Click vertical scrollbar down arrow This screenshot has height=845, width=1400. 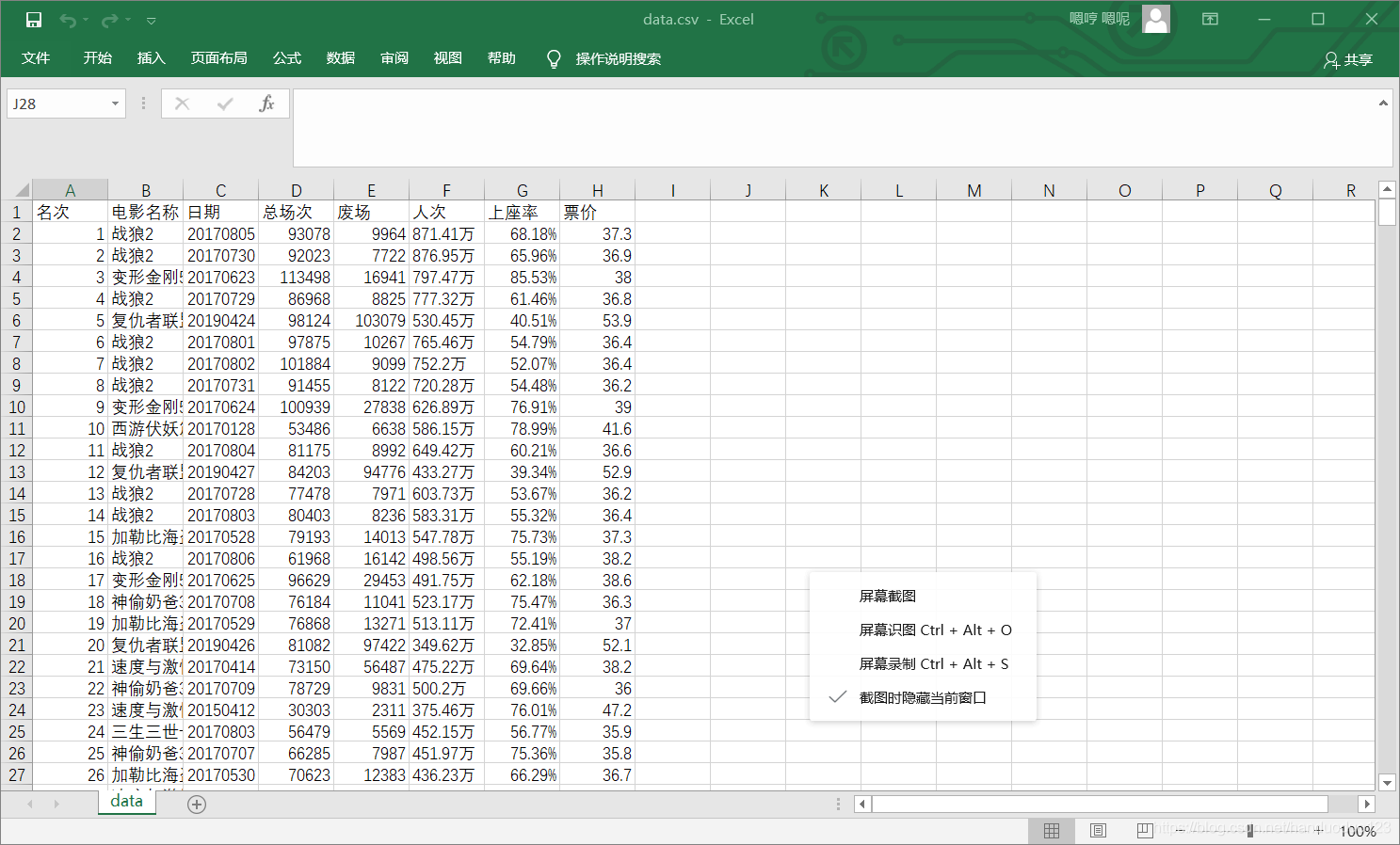coord(1387,783)
